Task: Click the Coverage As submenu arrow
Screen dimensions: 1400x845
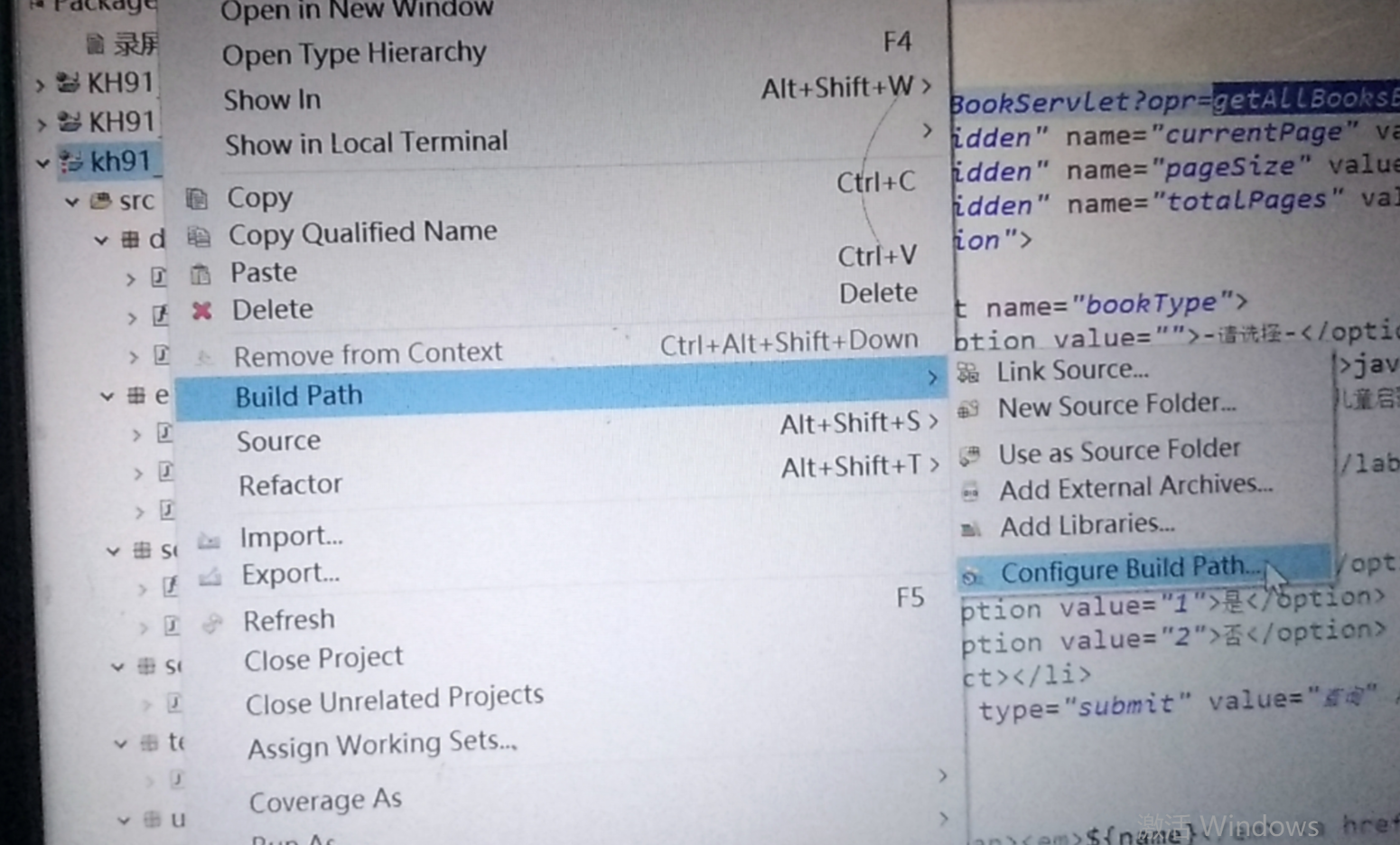Action: tap(942, 776)
